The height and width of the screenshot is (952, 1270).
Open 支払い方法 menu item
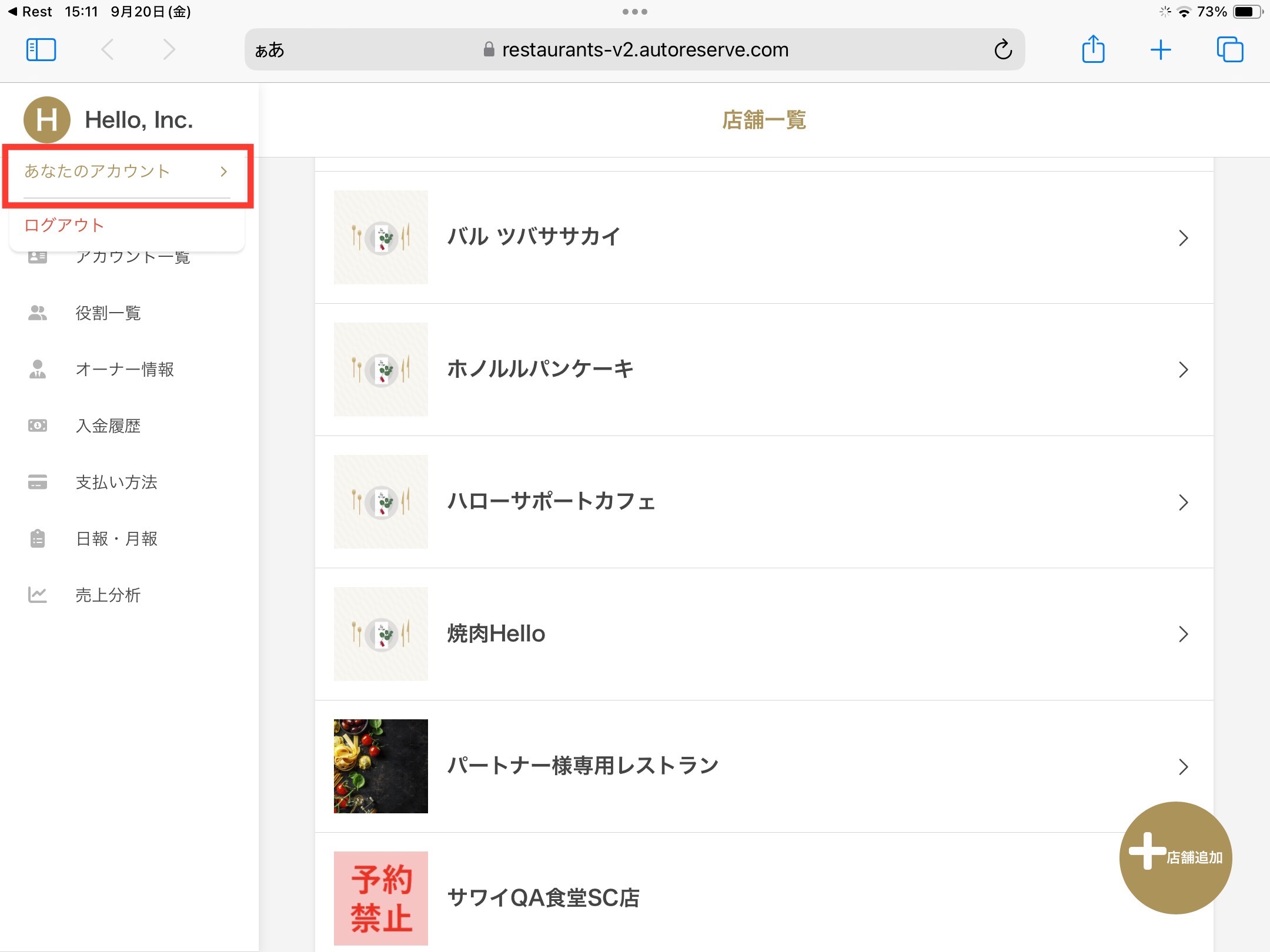point(116,482)
